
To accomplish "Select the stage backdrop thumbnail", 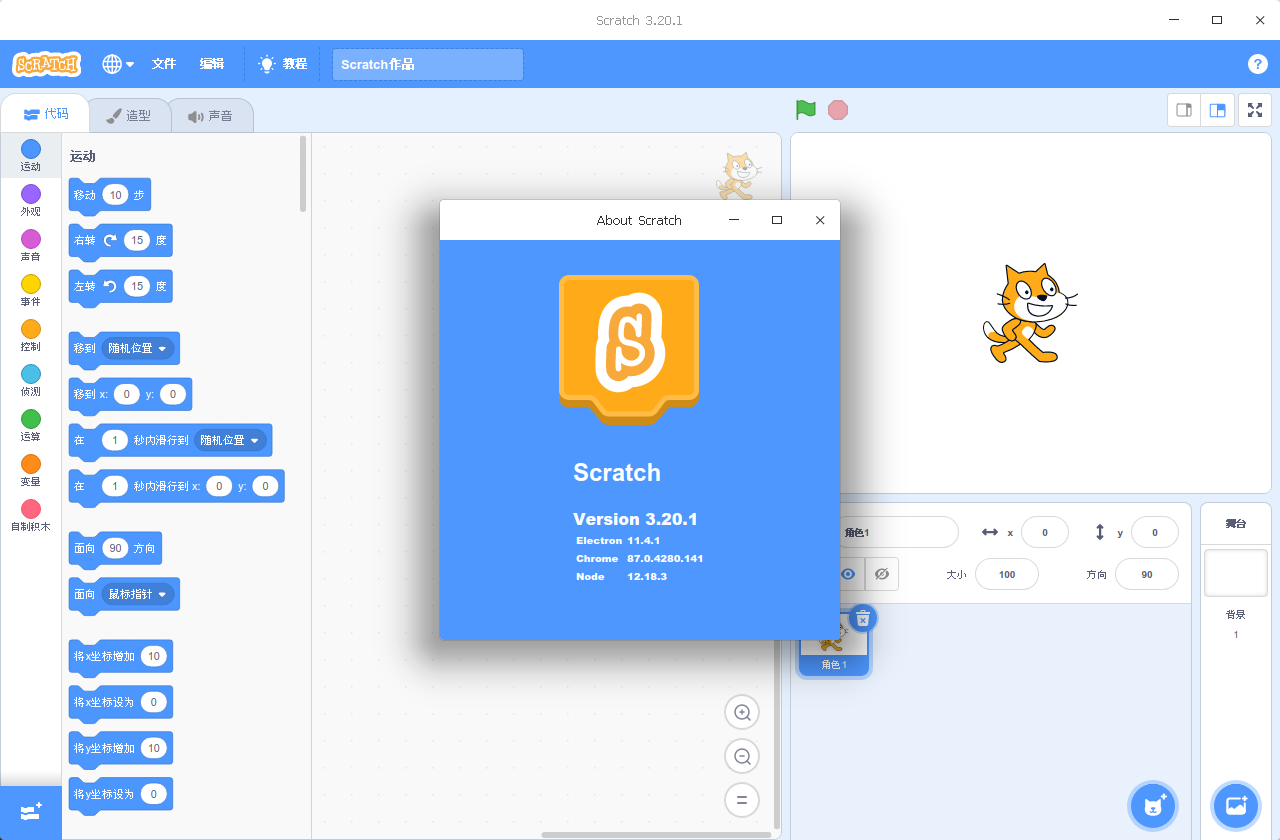I will tap(1236, 573).
